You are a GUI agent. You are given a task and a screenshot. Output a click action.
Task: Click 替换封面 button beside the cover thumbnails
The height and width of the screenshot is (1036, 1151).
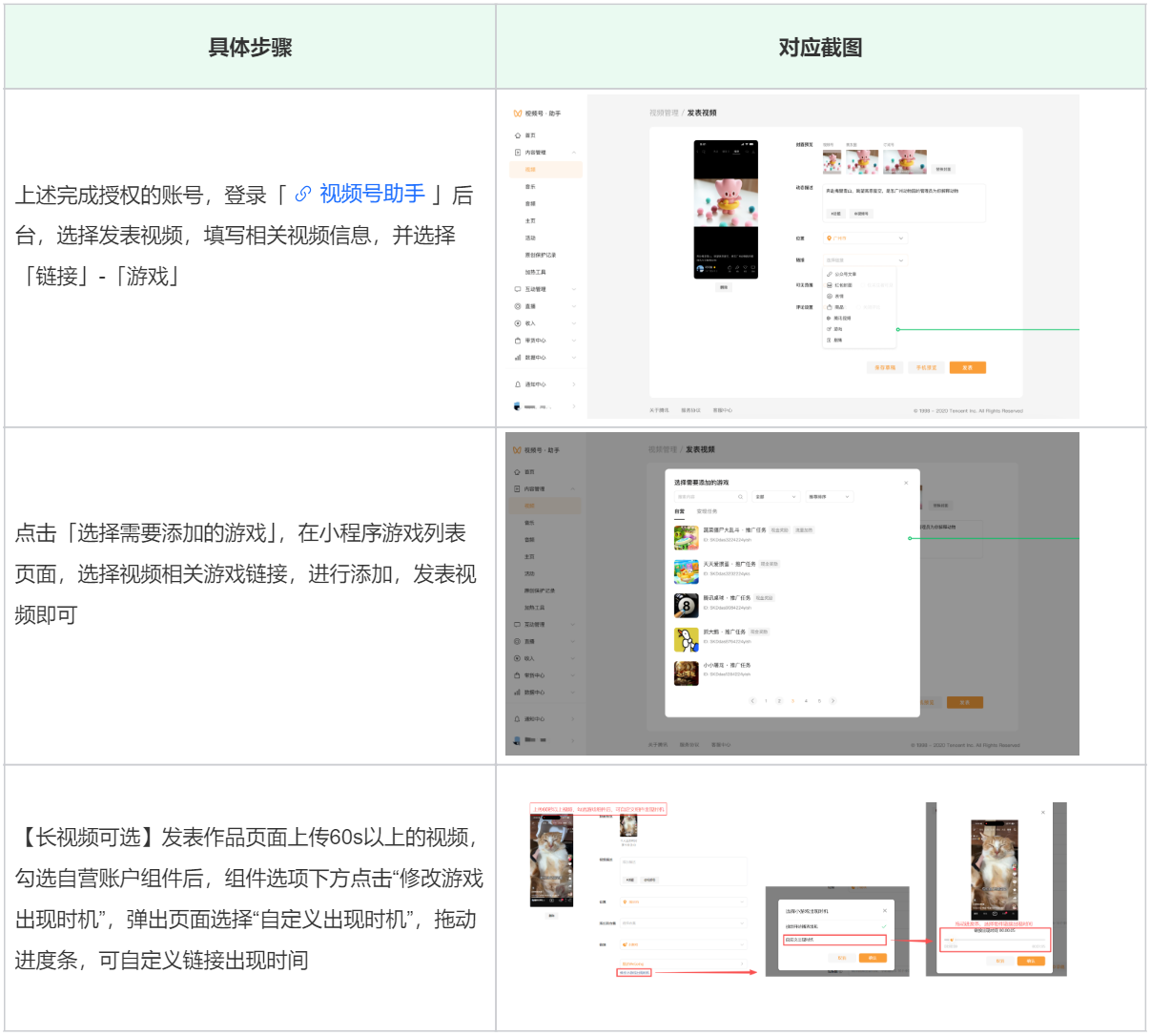coord(943,169)
